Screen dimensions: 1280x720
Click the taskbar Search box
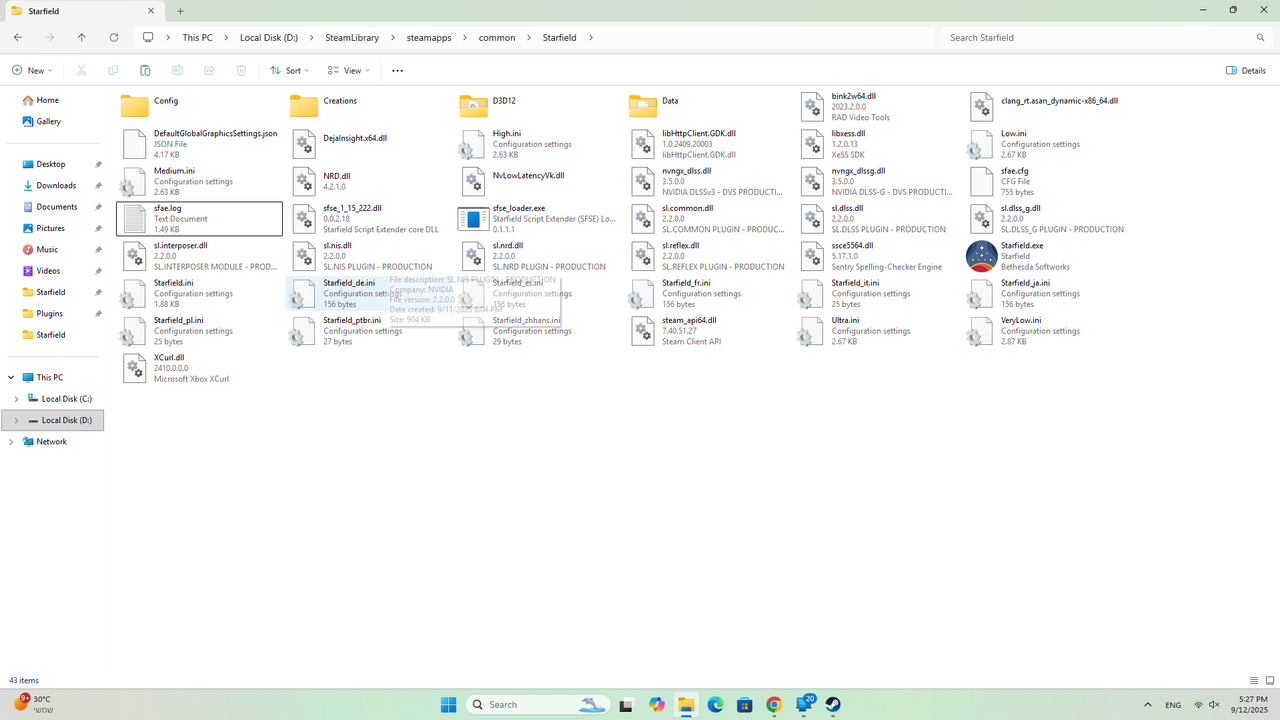(539, 704)
